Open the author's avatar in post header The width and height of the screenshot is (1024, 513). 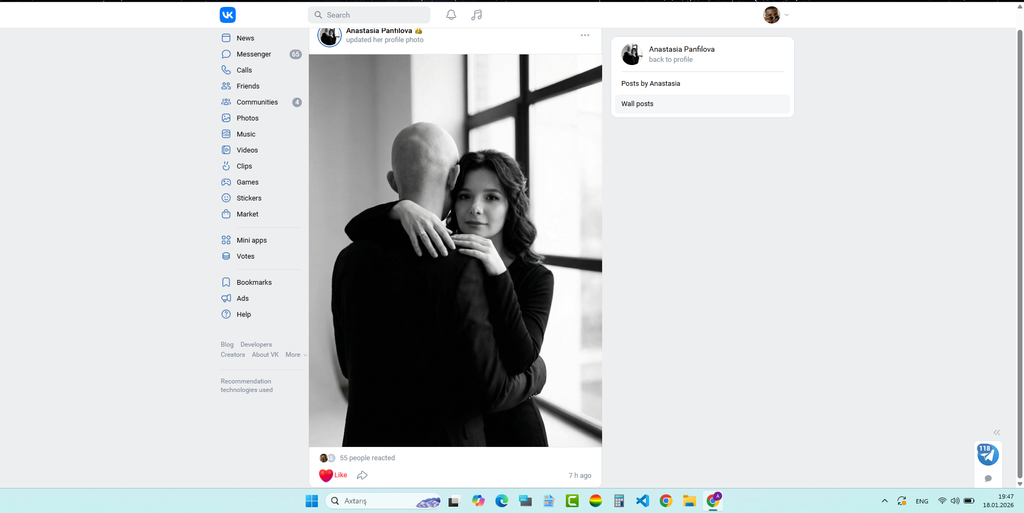point(330,35)
